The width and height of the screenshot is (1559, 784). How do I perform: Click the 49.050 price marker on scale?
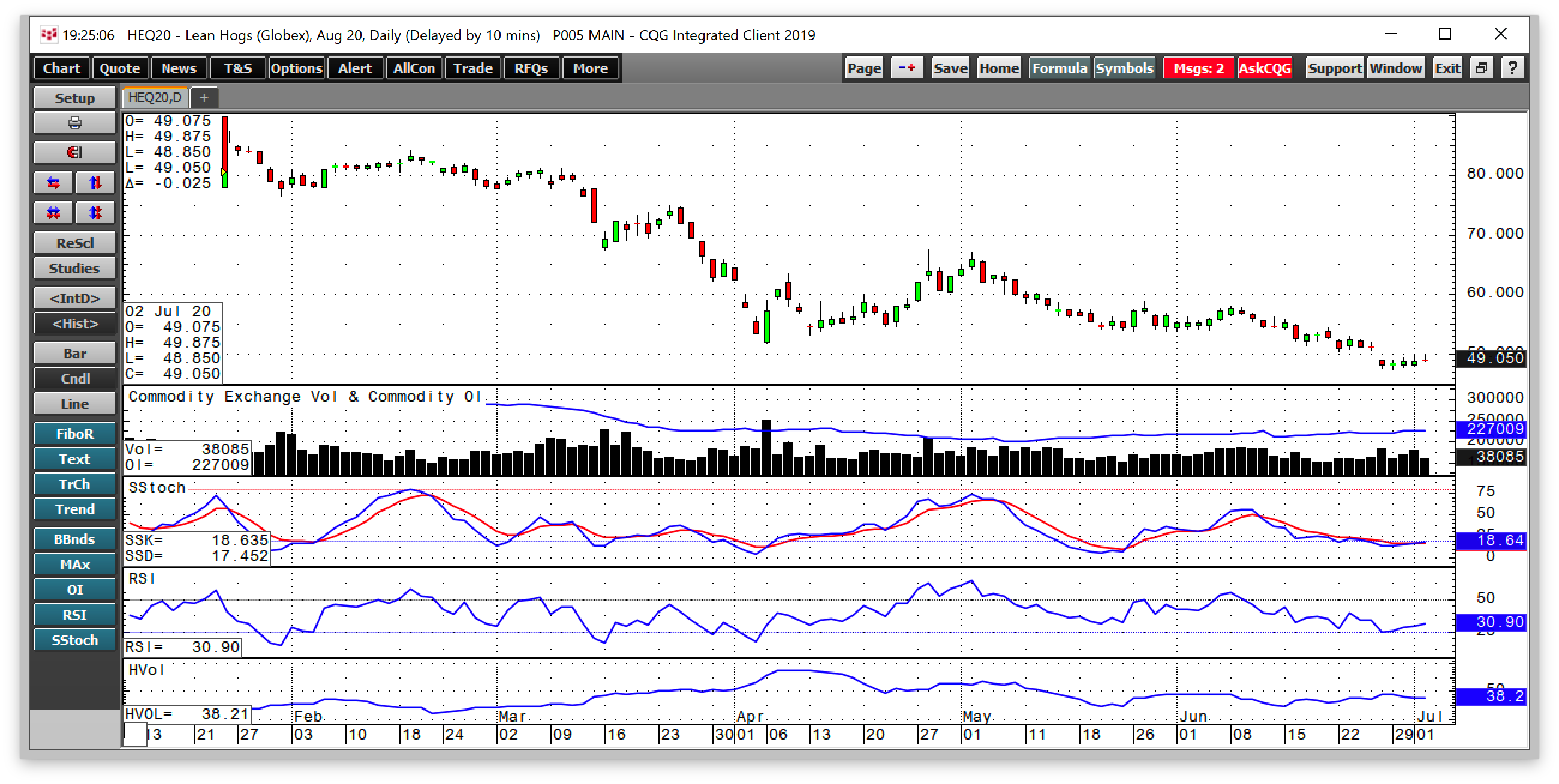[1491, 358]
